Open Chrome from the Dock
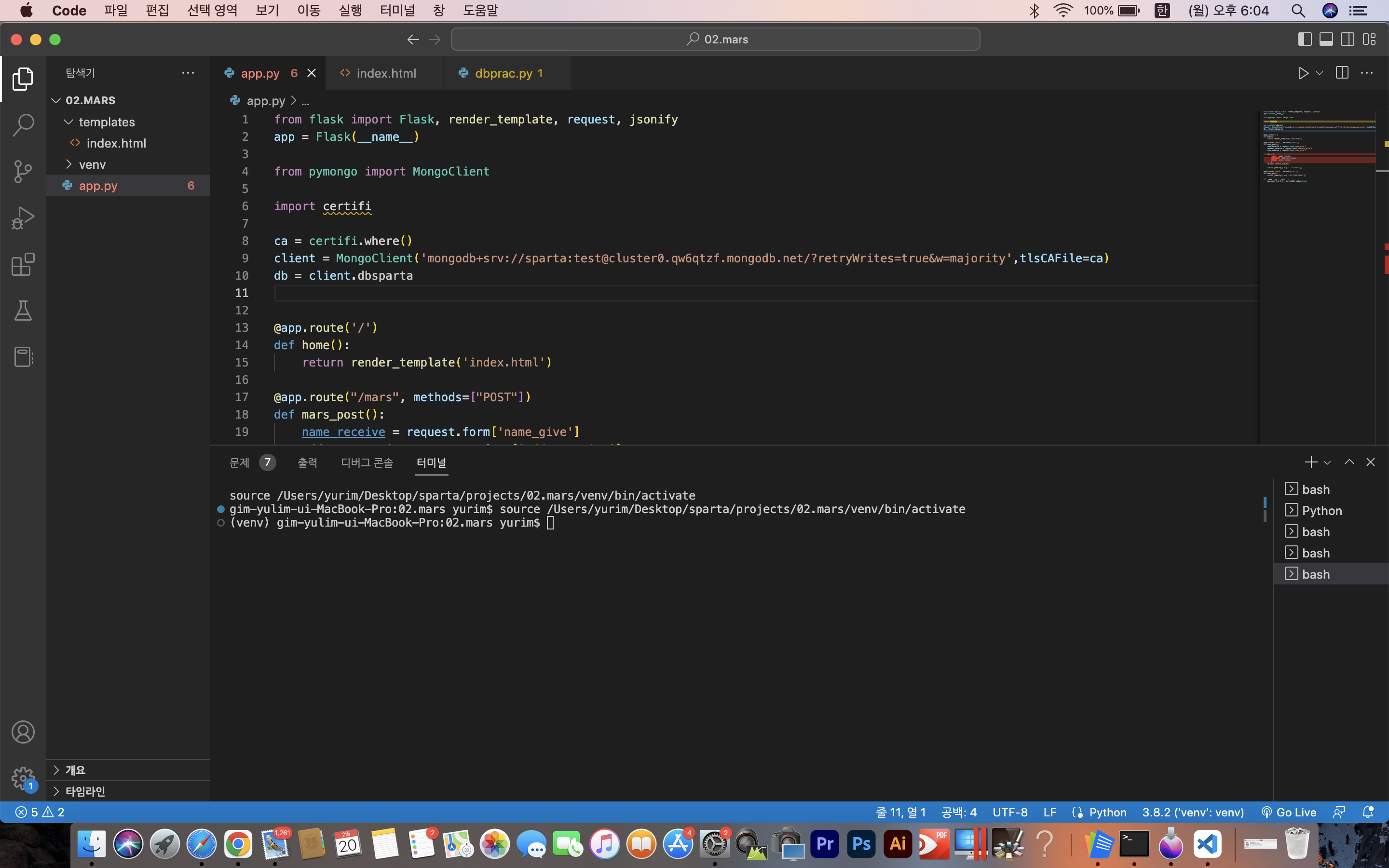The image size is (1389, 868). tap(238, 844)
